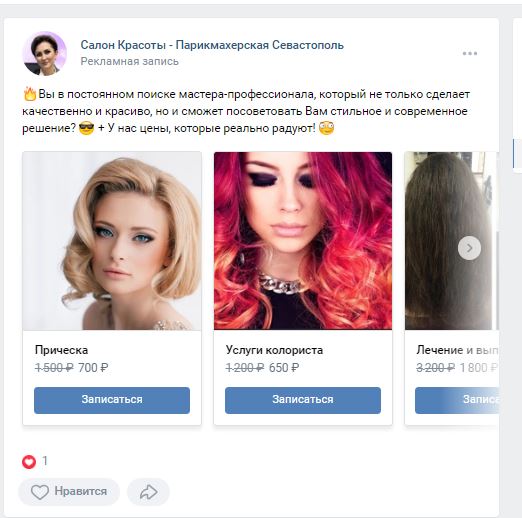
Task: Show next carousel cards with arrow
Action: click(x=469, y=248)
